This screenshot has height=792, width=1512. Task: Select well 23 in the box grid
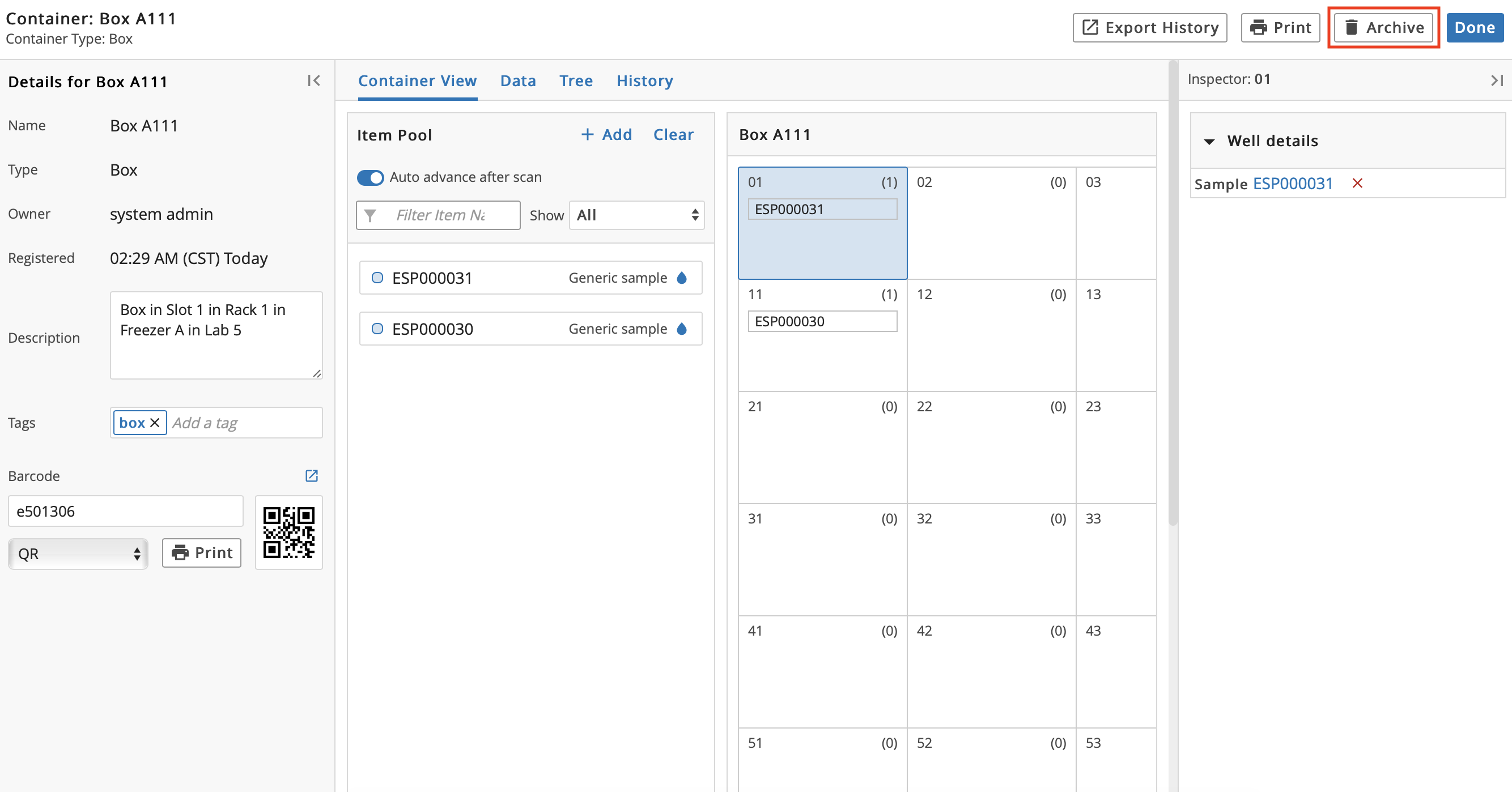(x=1116, y=448)
